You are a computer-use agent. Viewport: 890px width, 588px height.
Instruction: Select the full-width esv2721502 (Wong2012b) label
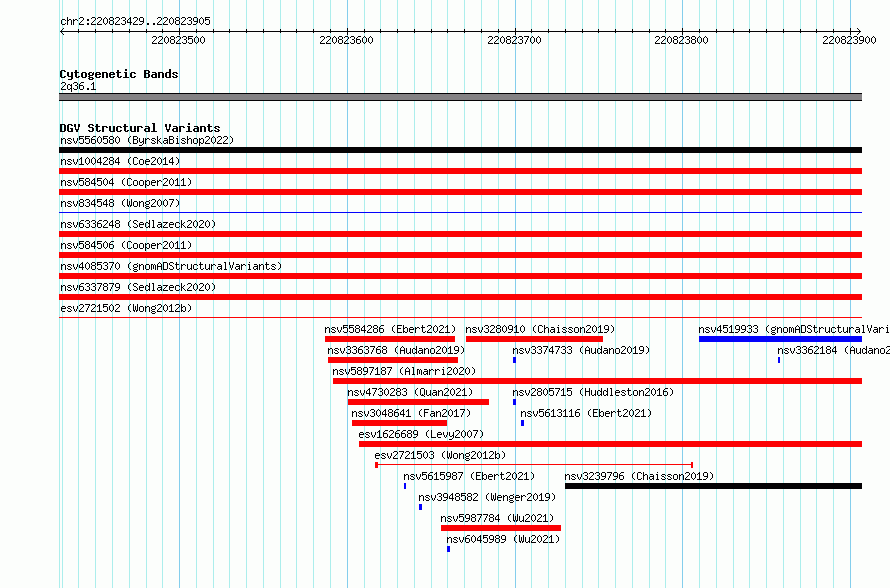(x=126, y=308)
